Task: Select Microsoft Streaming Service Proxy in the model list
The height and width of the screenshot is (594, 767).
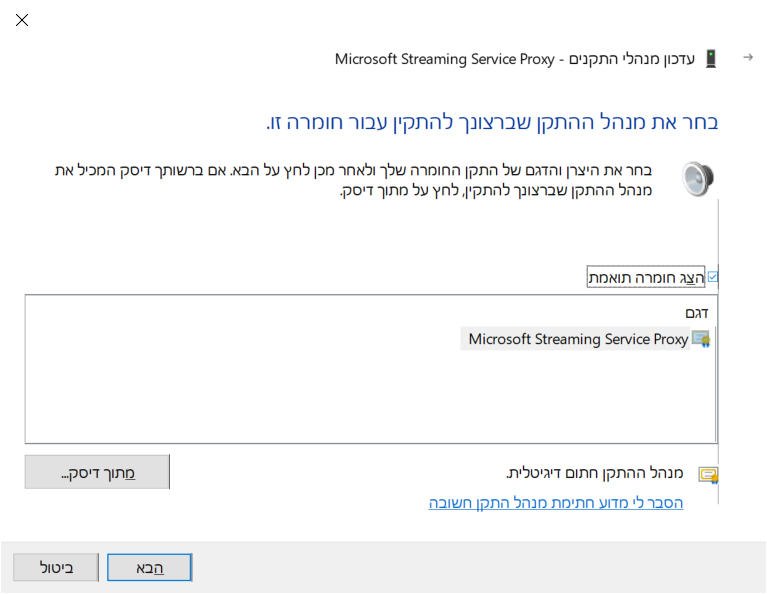Action: click(578, 339)
